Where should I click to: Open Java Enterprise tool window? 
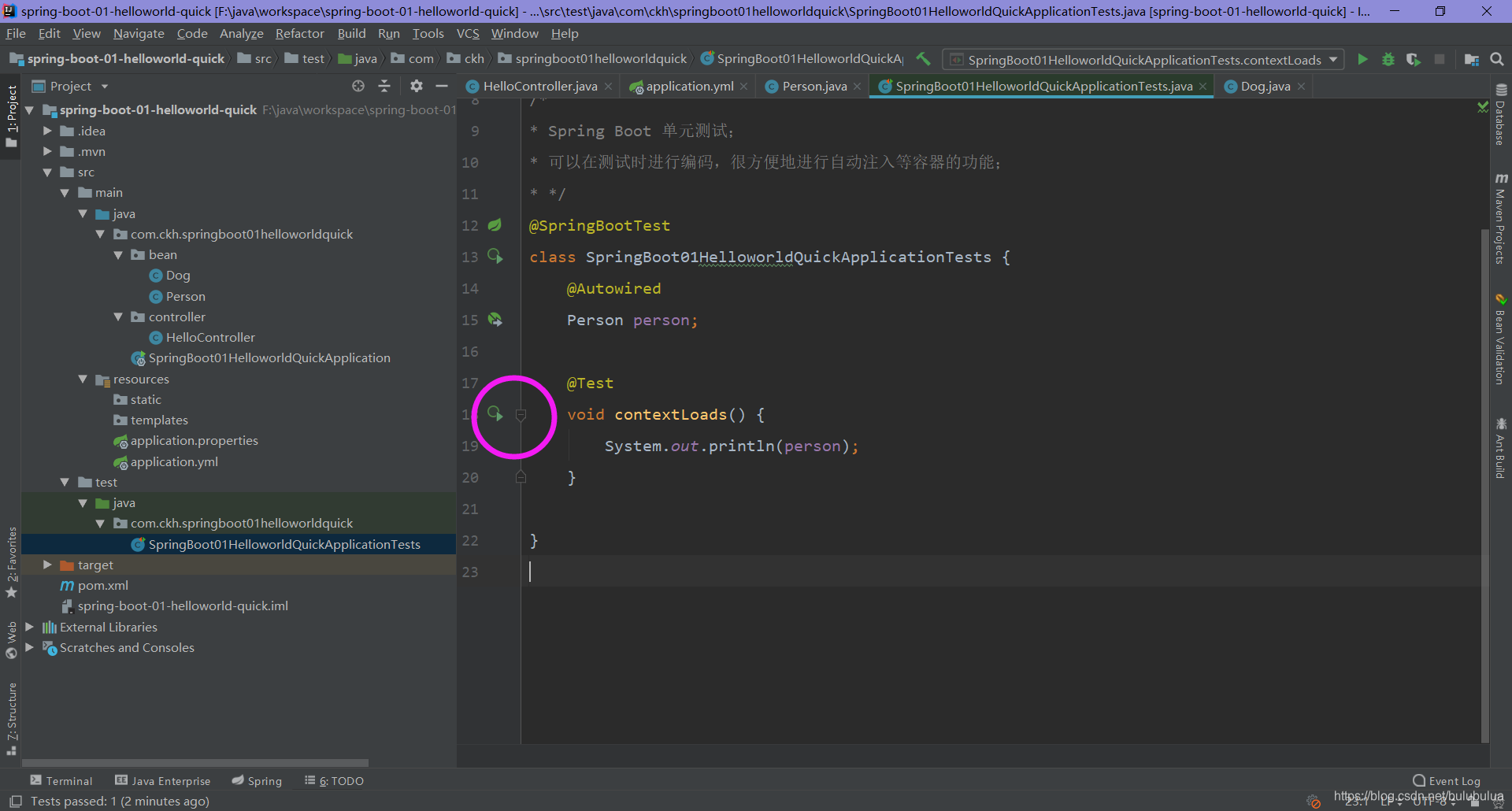click(x=163, y=780)
